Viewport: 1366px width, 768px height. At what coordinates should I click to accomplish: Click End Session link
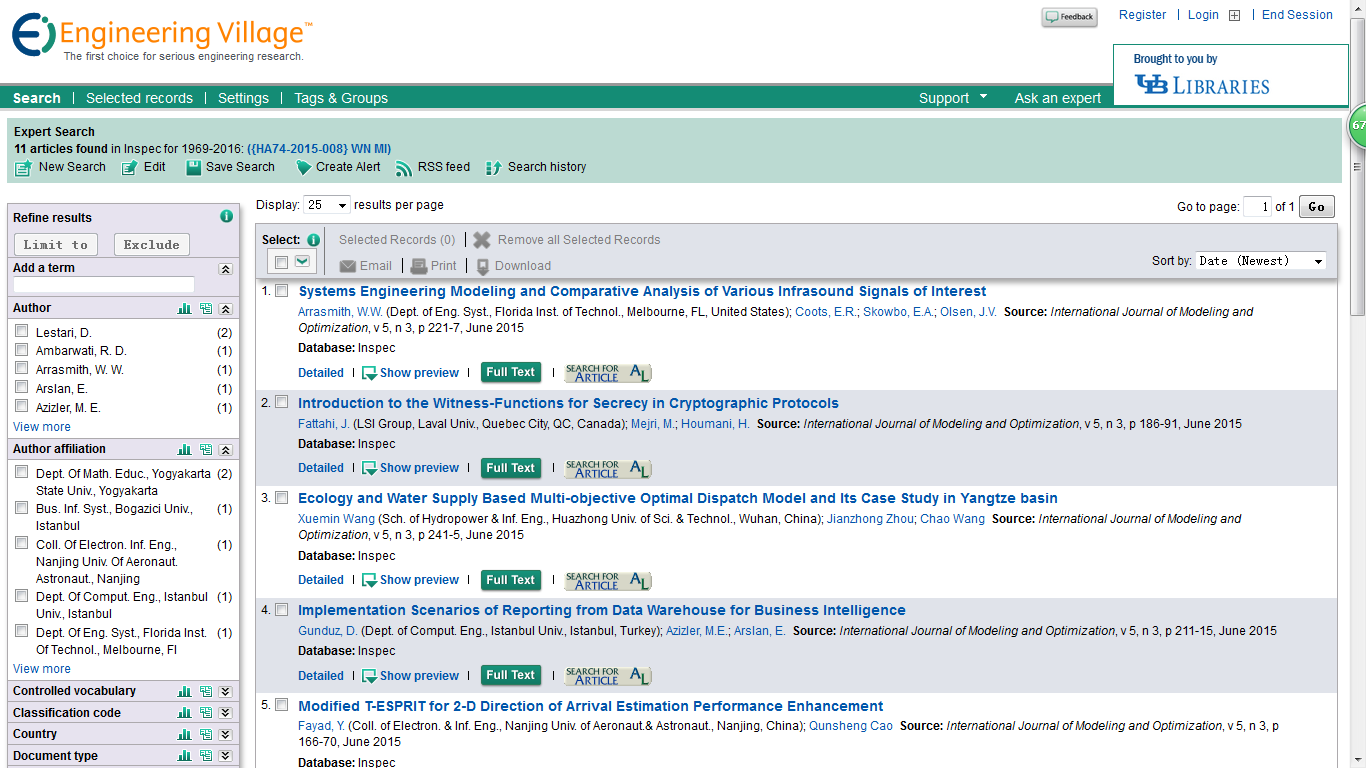click(1297, 15)
